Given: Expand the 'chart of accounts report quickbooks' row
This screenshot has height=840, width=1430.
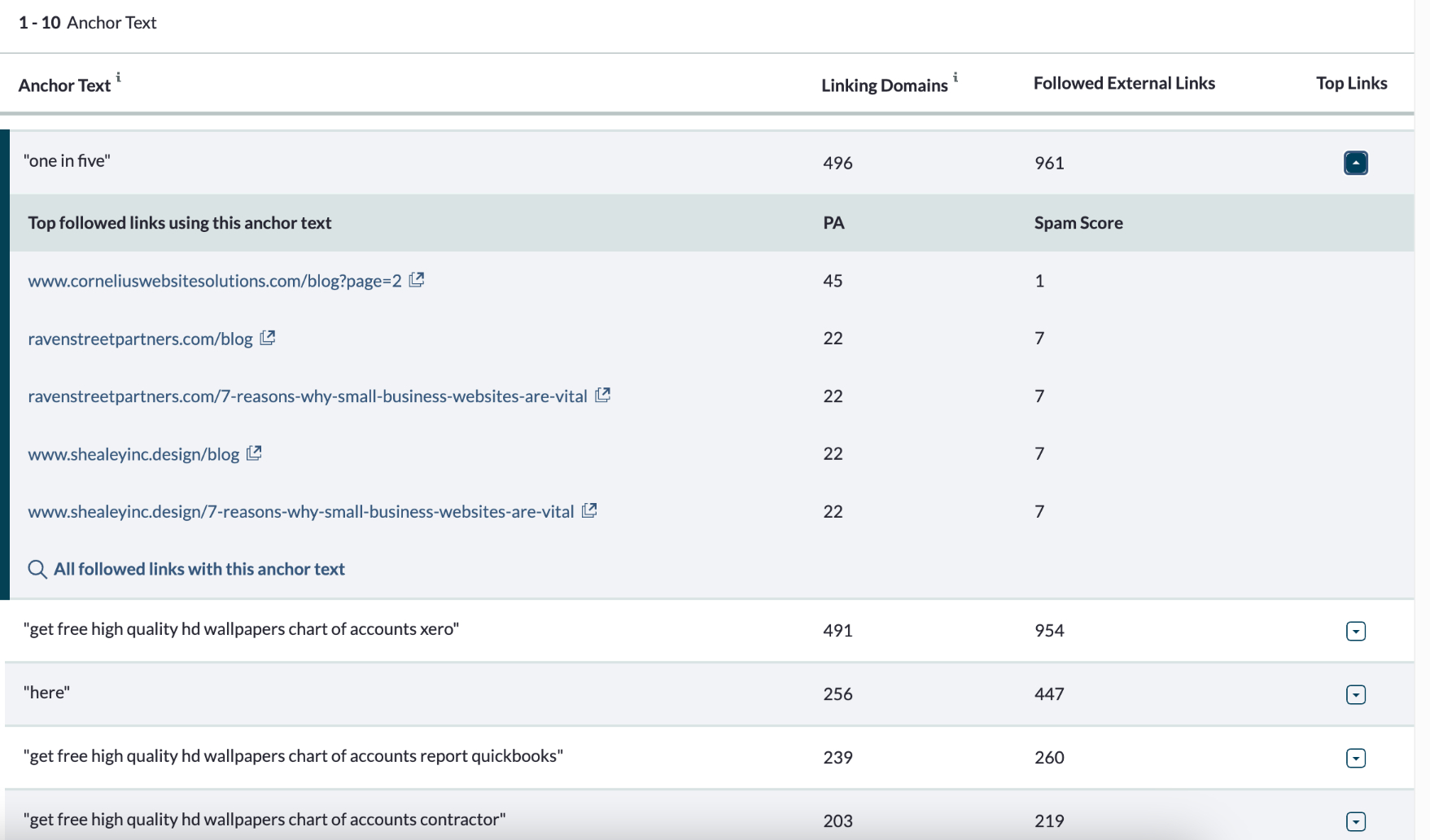Looking at the screenshot, I should (1356, 757).
